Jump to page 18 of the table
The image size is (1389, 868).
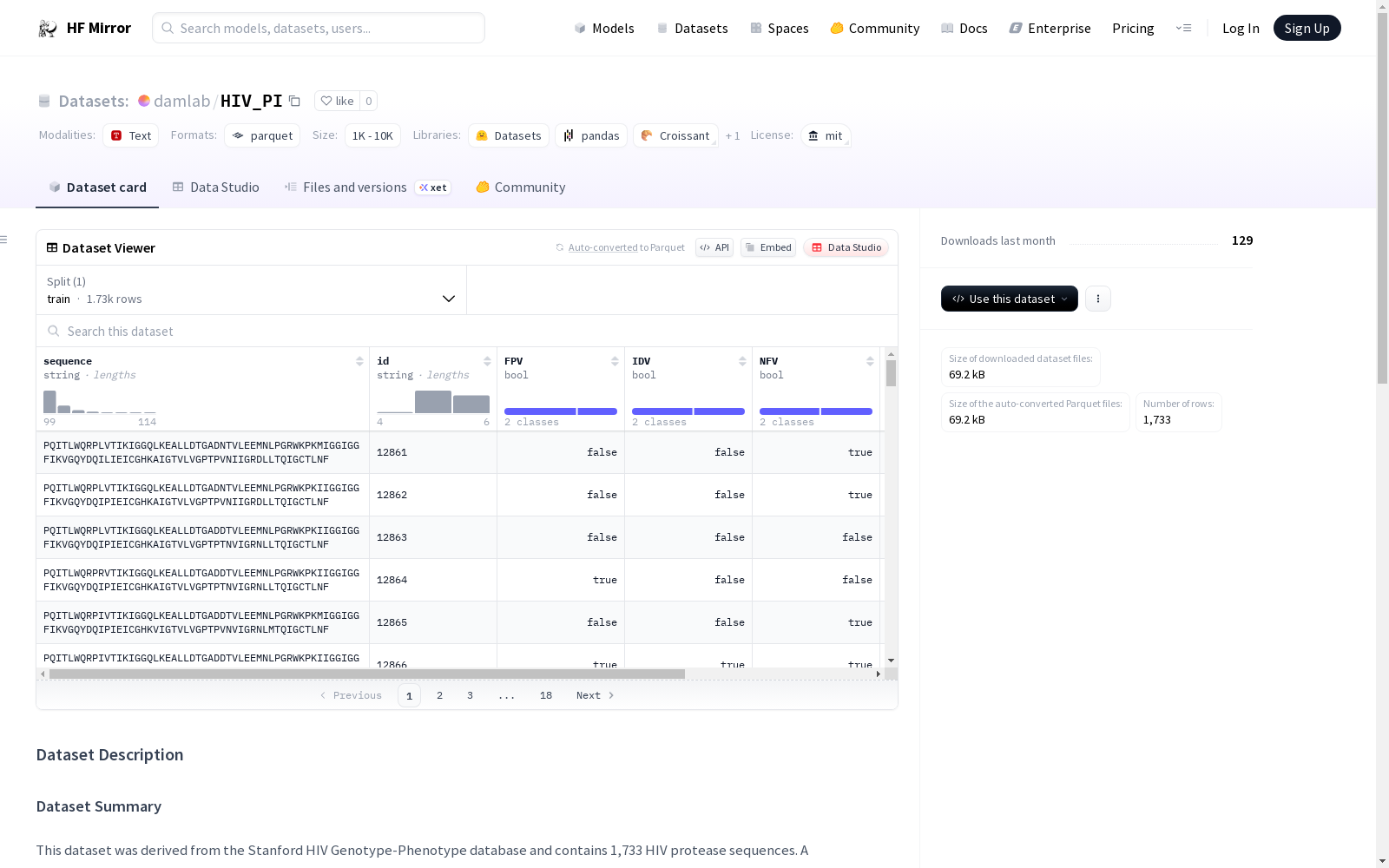coord(546,695)
